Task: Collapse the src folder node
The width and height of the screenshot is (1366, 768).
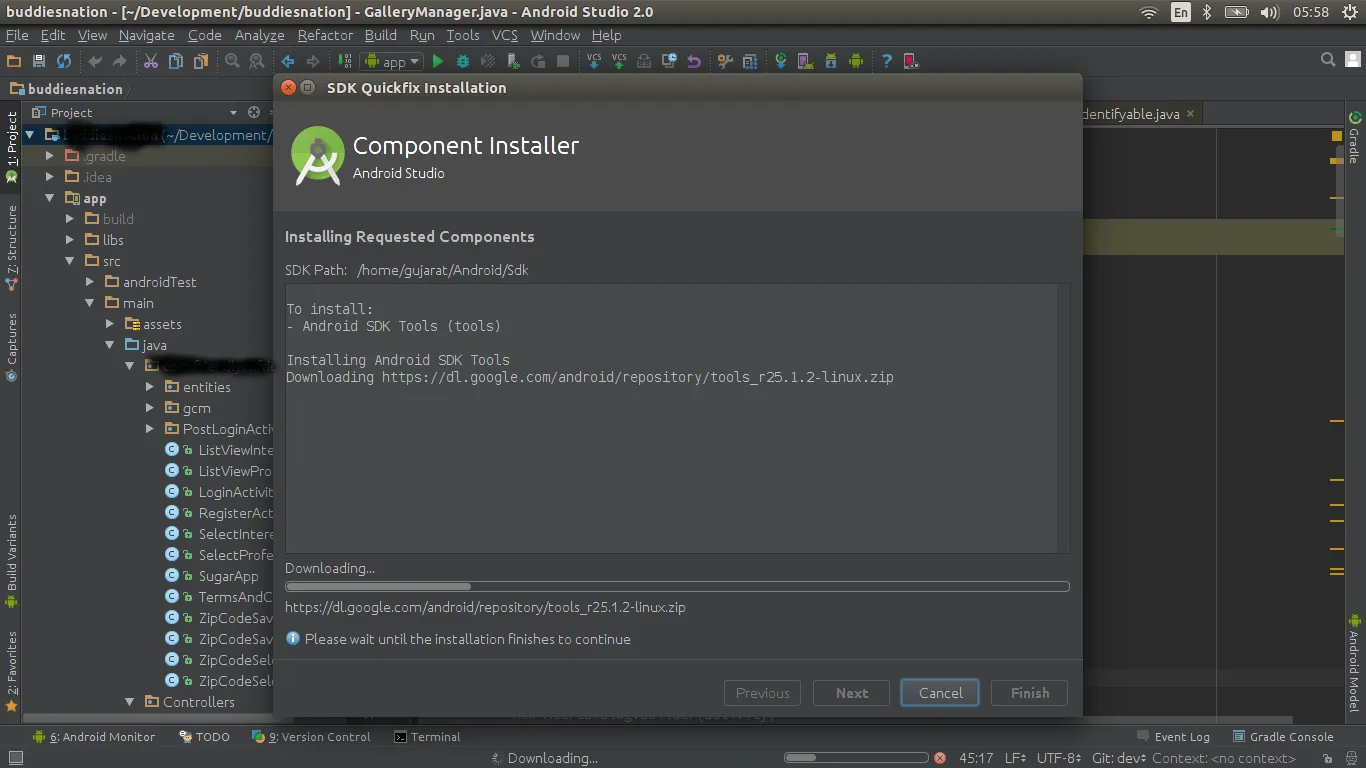Action: tap(70, 261)
